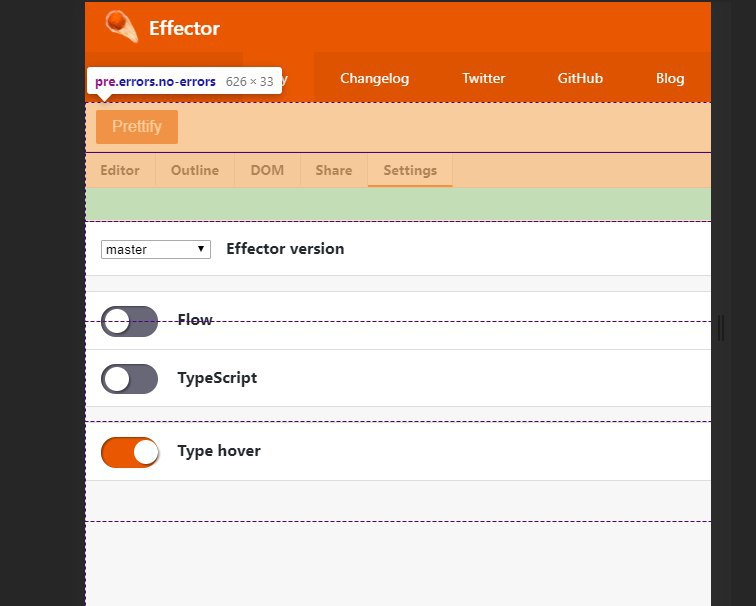
Task: Select the Settings tab
Action: point(410,170)
